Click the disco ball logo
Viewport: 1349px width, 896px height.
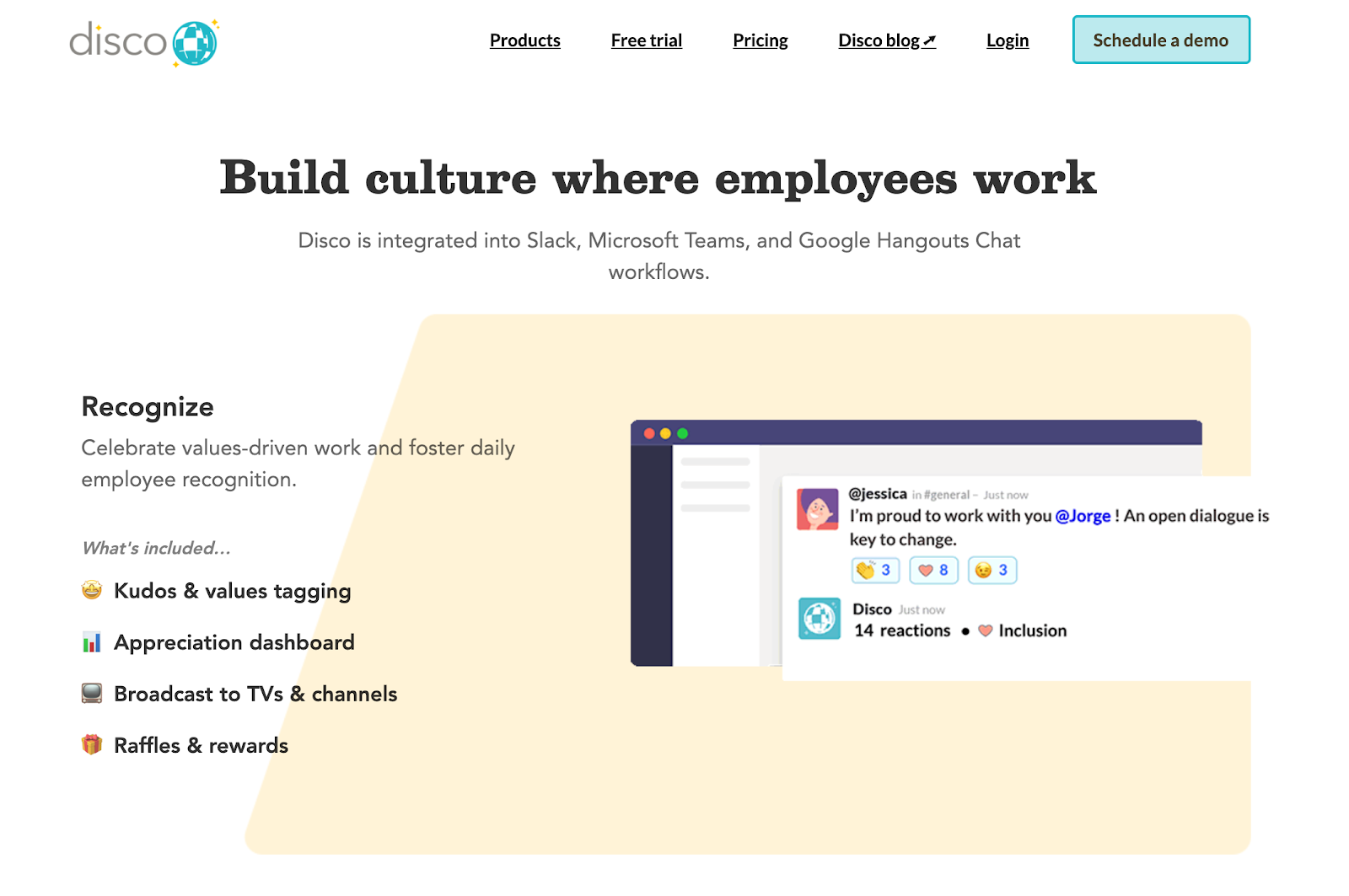point(193,40)
